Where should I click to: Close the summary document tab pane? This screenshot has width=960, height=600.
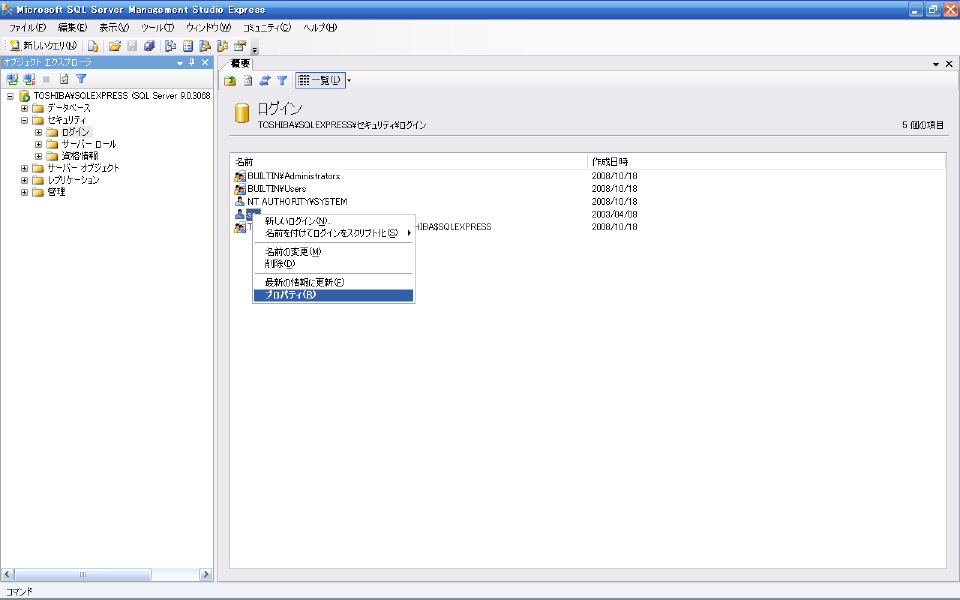[x=949, y=64]
